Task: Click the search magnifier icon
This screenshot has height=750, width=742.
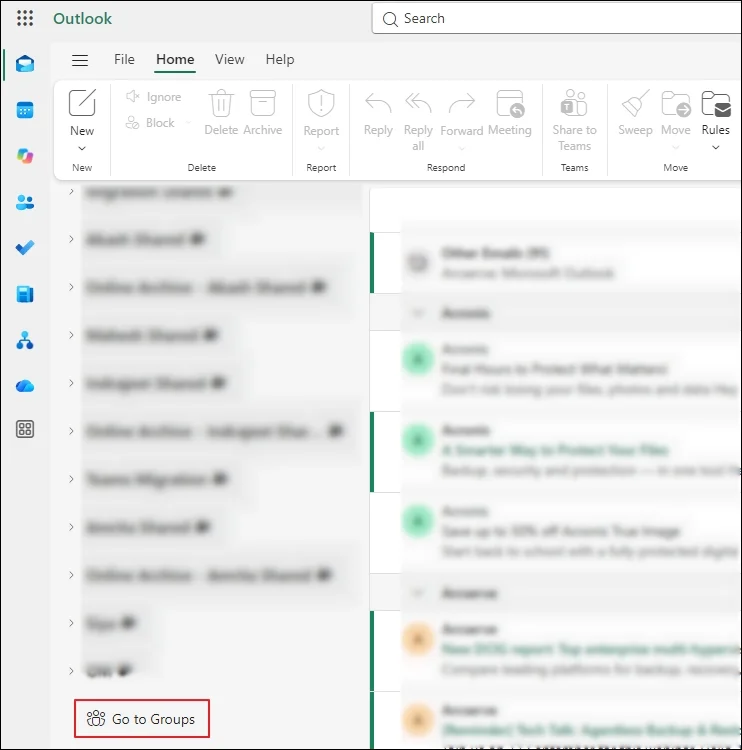Action: (x=390, y=19)
